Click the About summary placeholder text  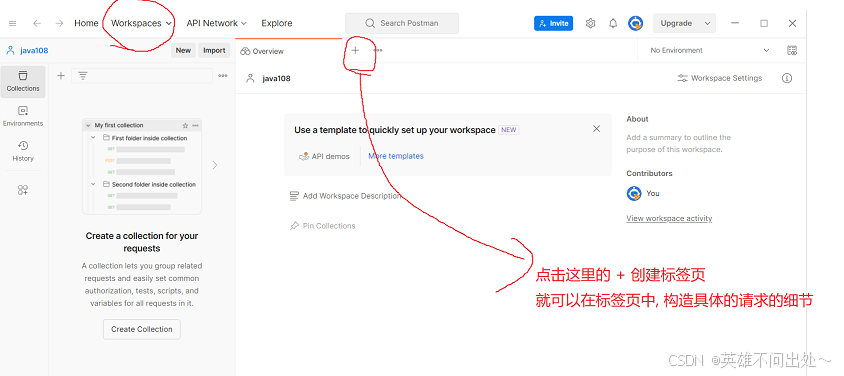(x=678, y=143)
